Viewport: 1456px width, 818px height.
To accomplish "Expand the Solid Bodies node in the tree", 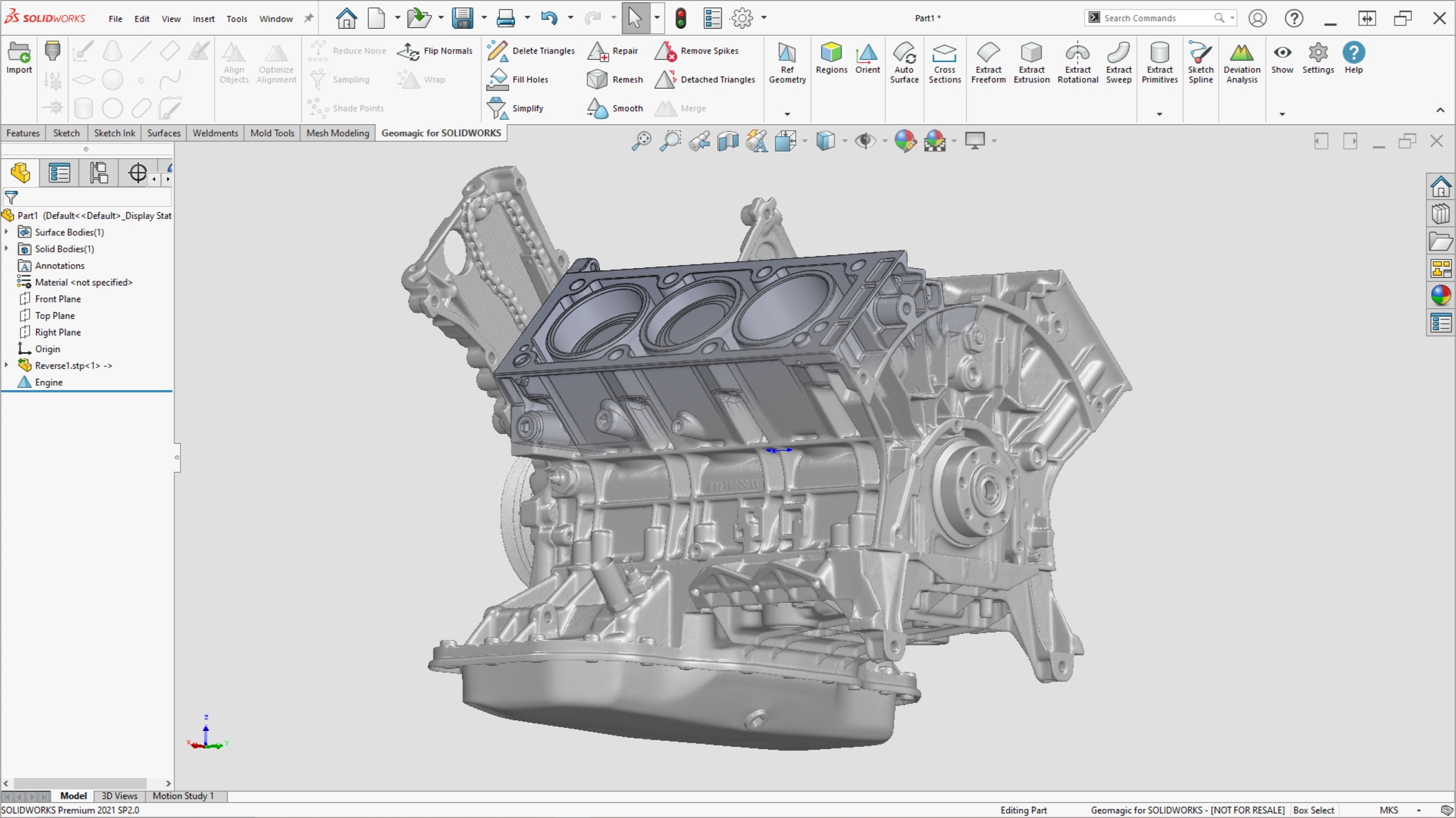I will tap(7, 248).
